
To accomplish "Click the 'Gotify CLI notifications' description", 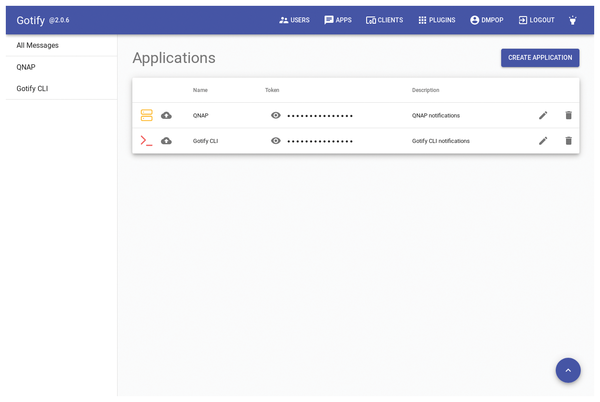I will (441, 141).
